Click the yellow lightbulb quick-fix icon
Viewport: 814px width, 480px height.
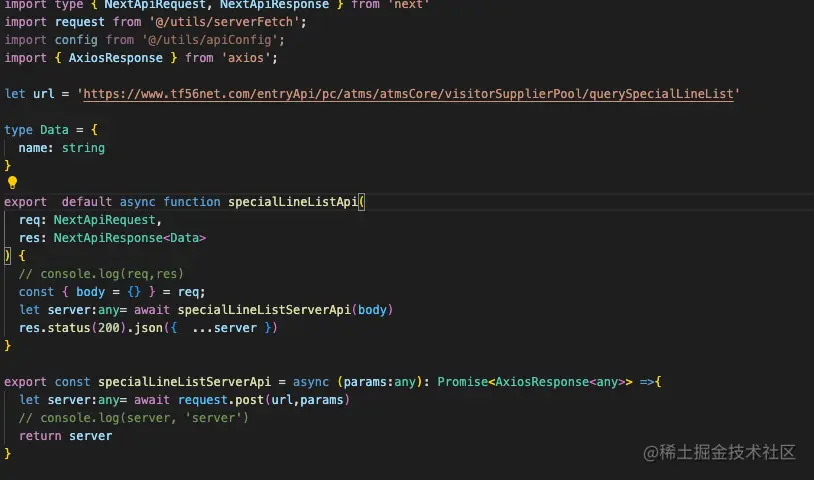[12, 183]
